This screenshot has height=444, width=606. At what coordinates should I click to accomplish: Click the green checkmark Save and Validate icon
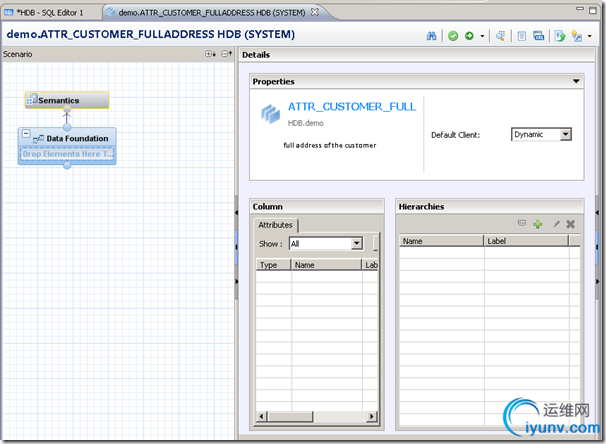pyautogui.click(x=453, y=36)
